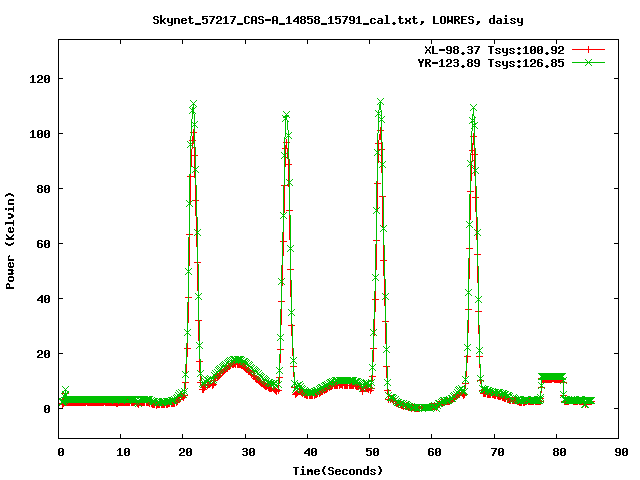Click the first peak tip near 21 seconds
Screen dimensions: 640x480
click(193, 104)
